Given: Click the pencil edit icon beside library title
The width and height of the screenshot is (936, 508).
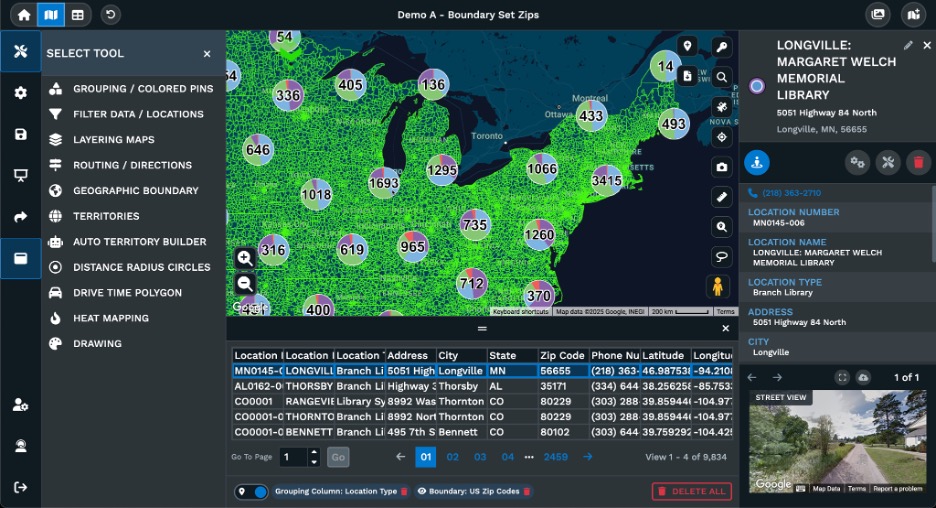Looking at the screenshot, I should tap(908, 45).
